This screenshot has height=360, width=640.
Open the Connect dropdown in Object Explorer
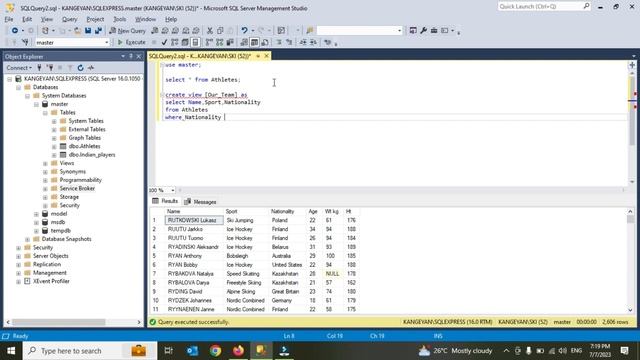coord(19,68)
